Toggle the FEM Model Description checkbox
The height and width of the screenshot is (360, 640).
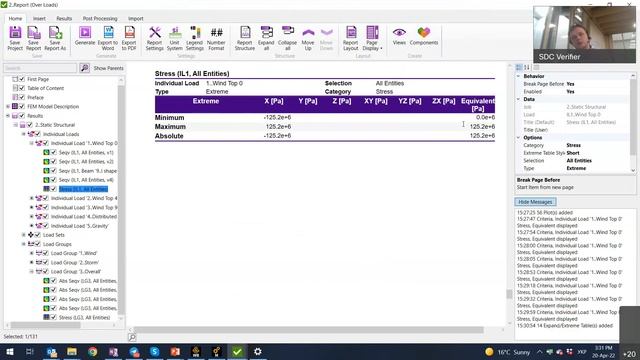point(22,106)
